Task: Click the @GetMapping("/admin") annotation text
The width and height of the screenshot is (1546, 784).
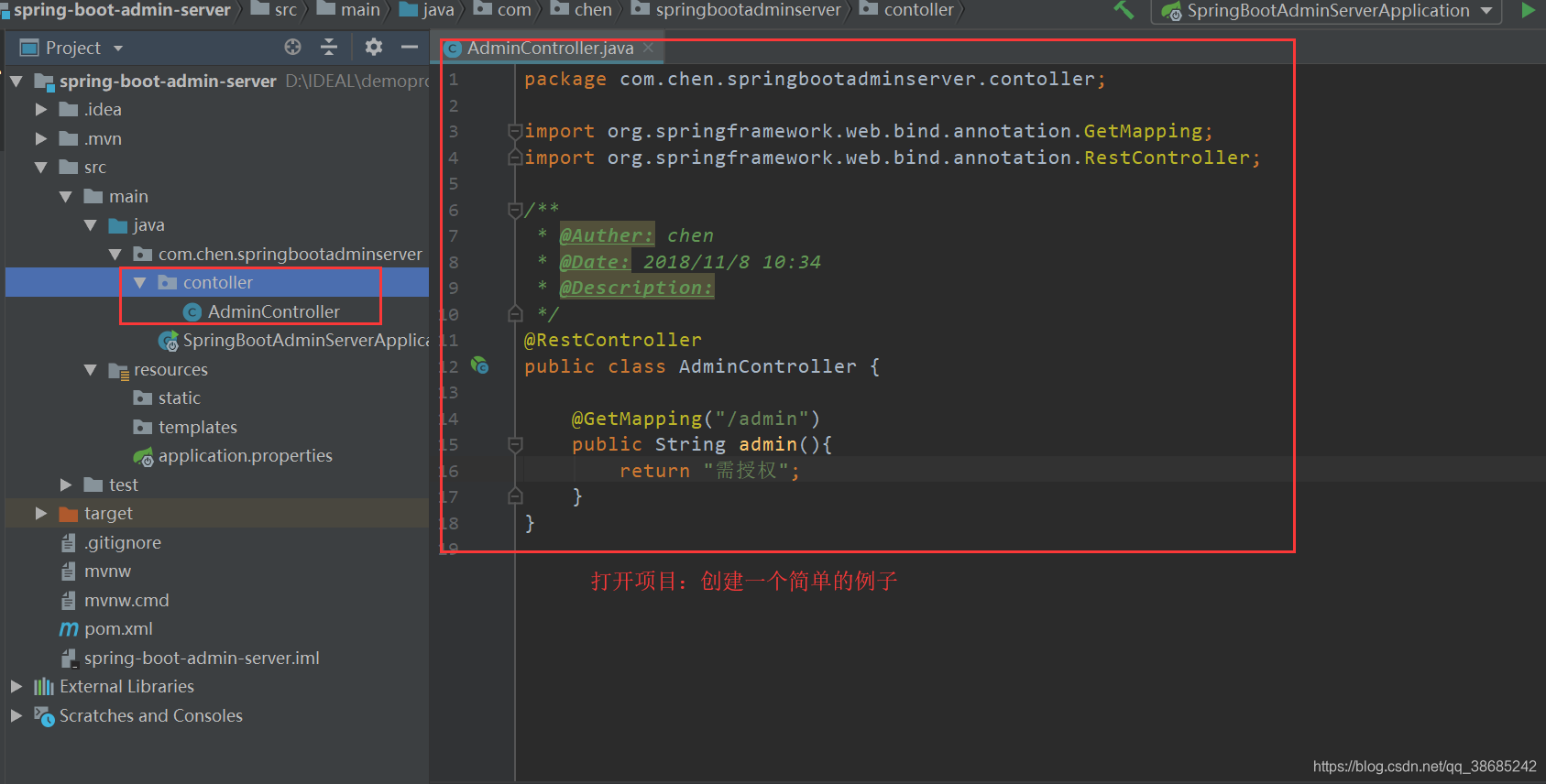Action: [696, 419]
